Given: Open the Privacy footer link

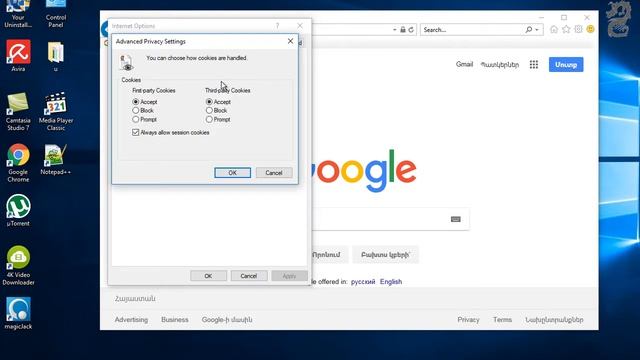Looking at the screenshot, I should [x=468, y=320].
